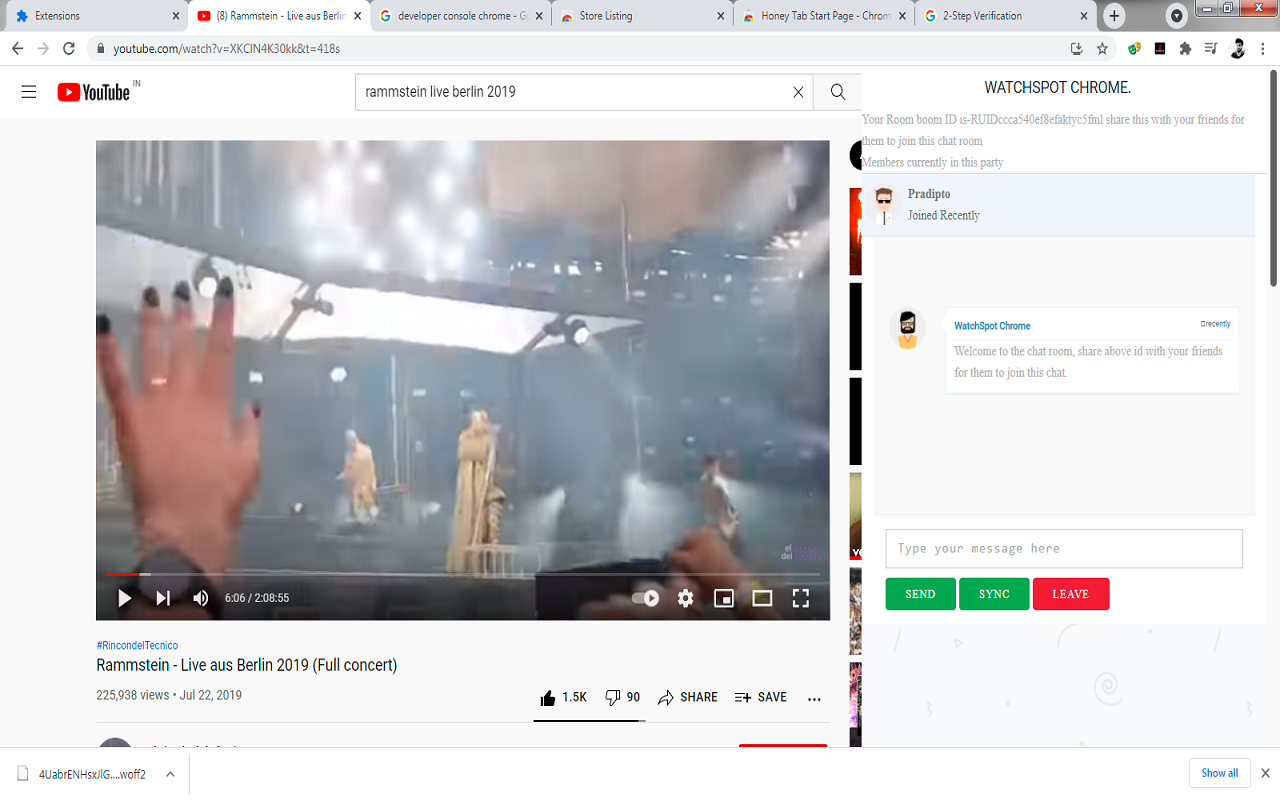Close the Extensions tab

(175, 16)
